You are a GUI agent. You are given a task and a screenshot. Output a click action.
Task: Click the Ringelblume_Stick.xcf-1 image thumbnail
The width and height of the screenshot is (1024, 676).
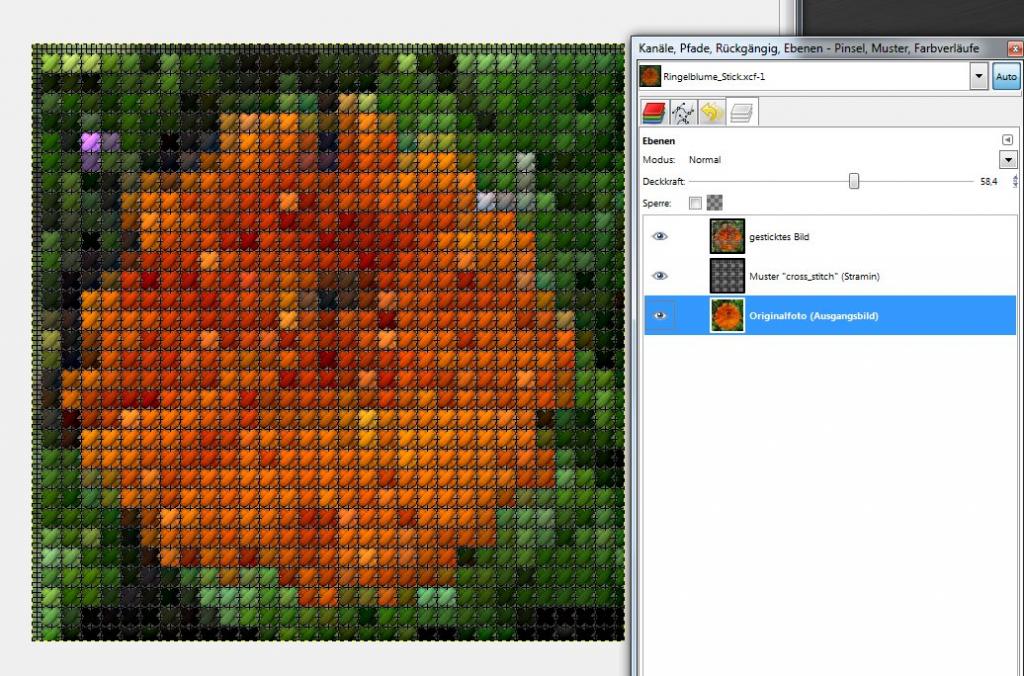click(650, 76)
